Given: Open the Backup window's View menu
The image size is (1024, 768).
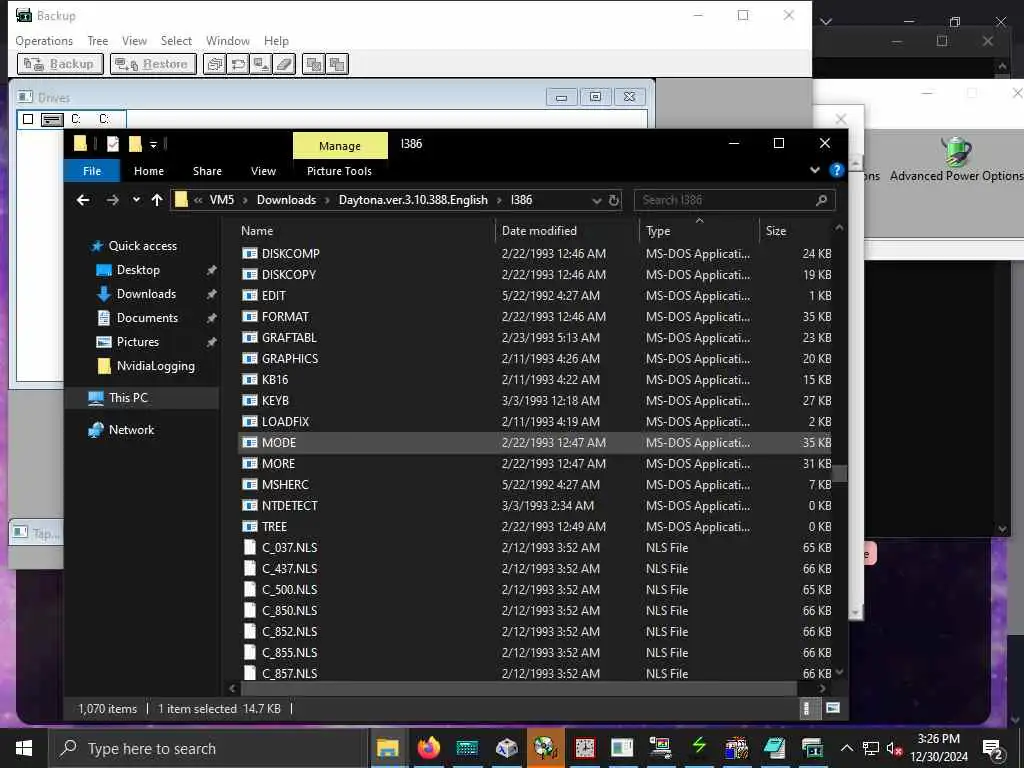Looking at the screenshot, I should pyautogui.click(x=134, y=40).
